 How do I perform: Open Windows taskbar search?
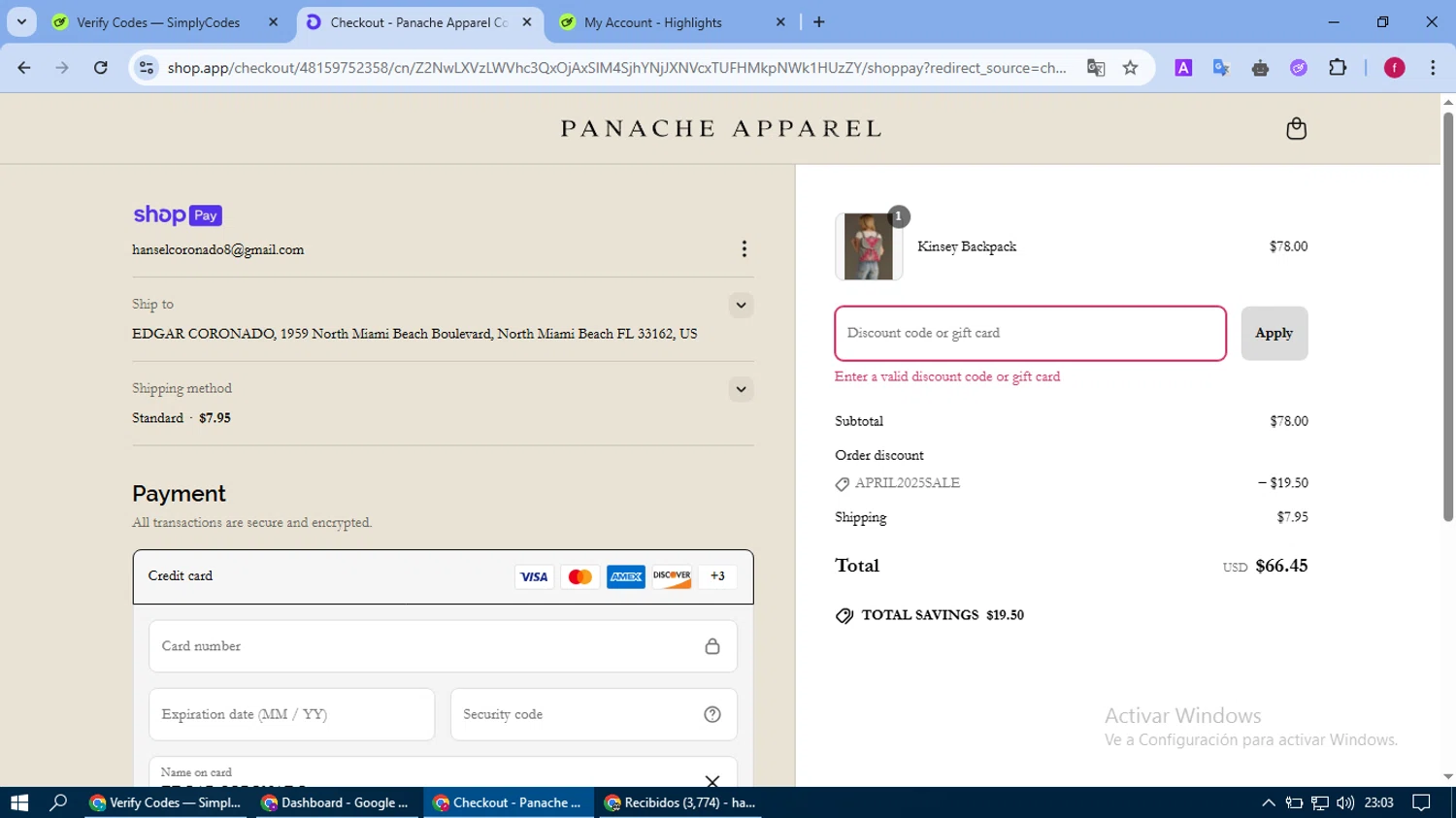click(x=58, y=802)
